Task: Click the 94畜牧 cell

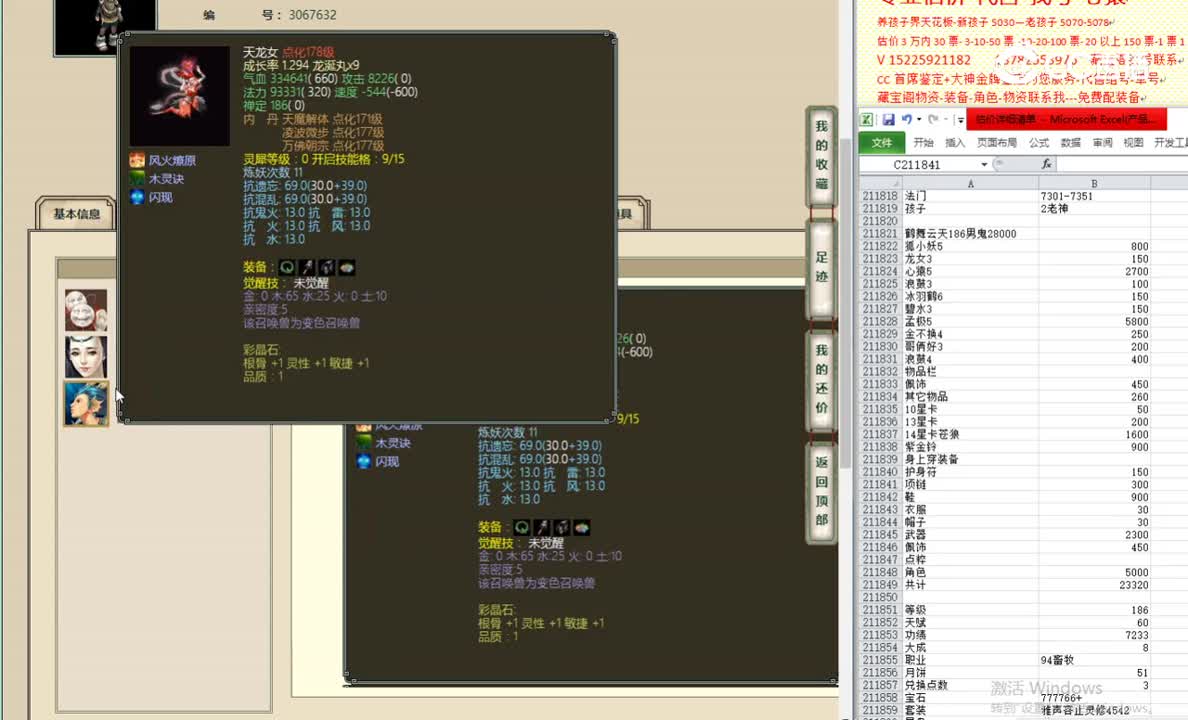Action: 1094,660
